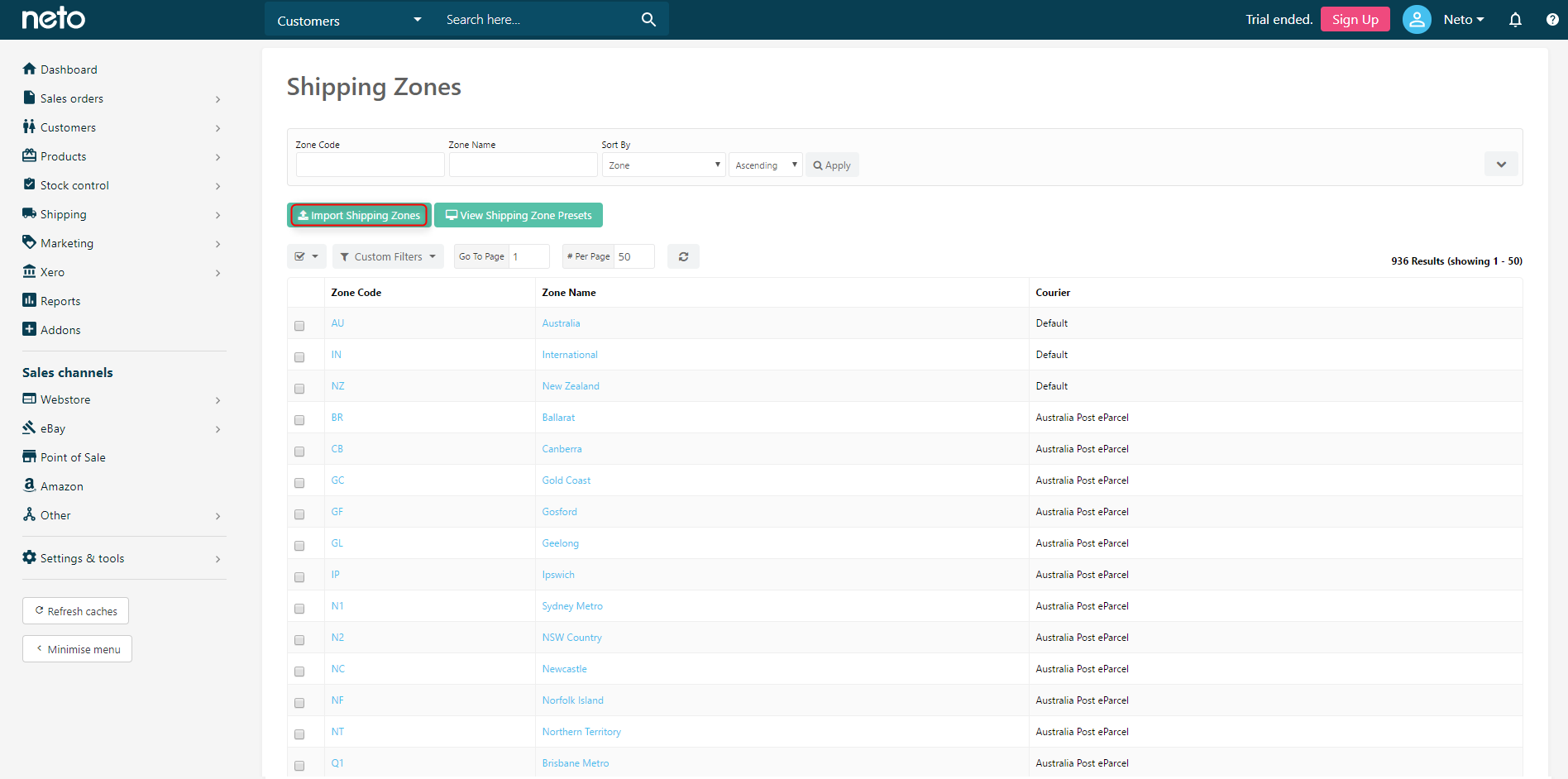Open the help question mark icon
This screenshot has width=1568, height=779.
click(x=1552, y=19)
